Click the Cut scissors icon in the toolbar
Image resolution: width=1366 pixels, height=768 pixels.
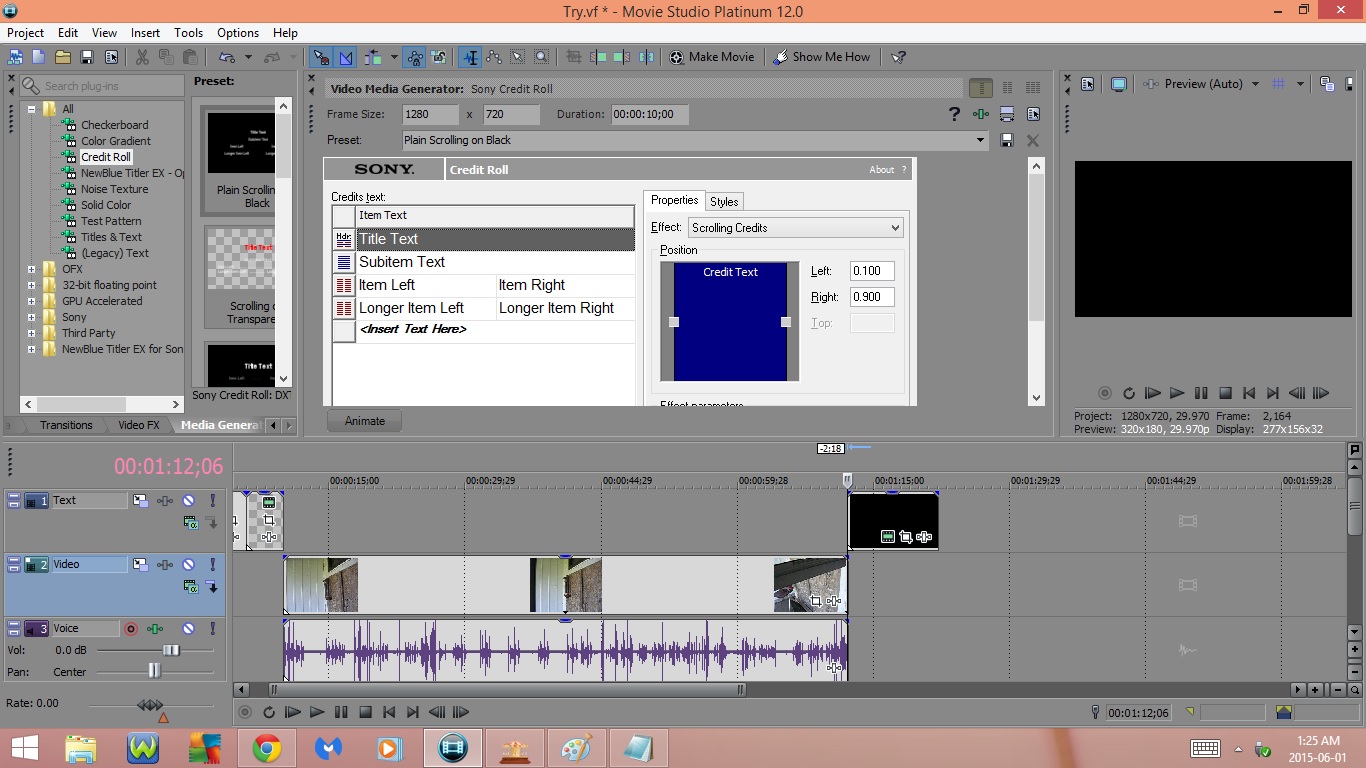[142, 57]
